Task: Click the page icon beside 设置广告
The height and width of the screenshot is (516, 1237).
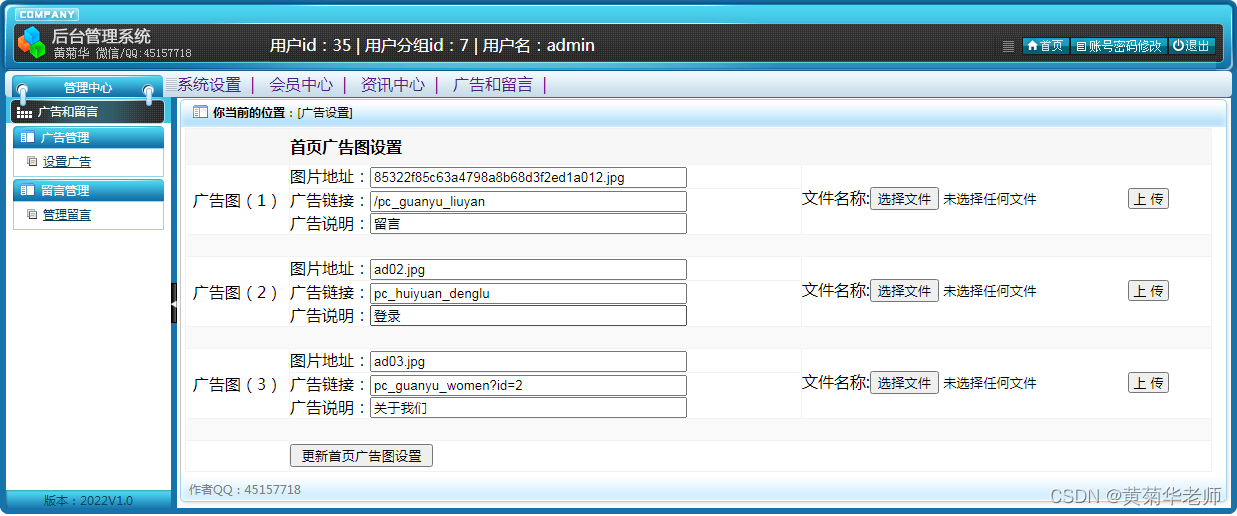Action: [x=32, y=162]
